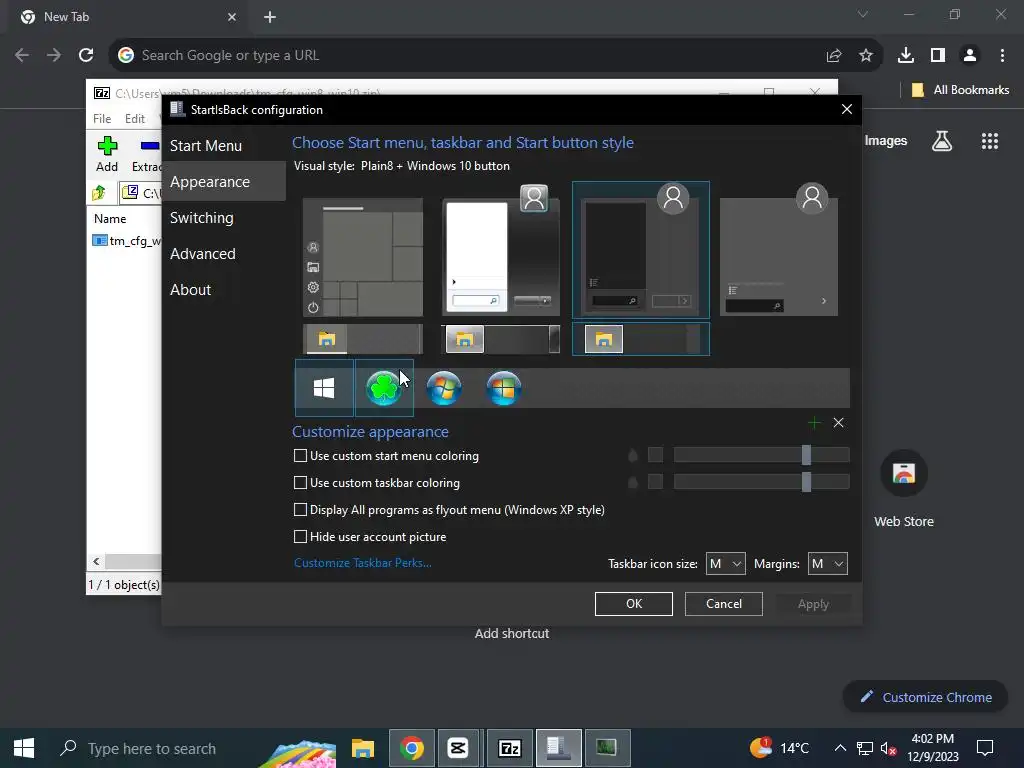This screenshot has height=768, width=1024.
Task: Click Cancel in StartIsBack configuration
Action: (724, 604)
